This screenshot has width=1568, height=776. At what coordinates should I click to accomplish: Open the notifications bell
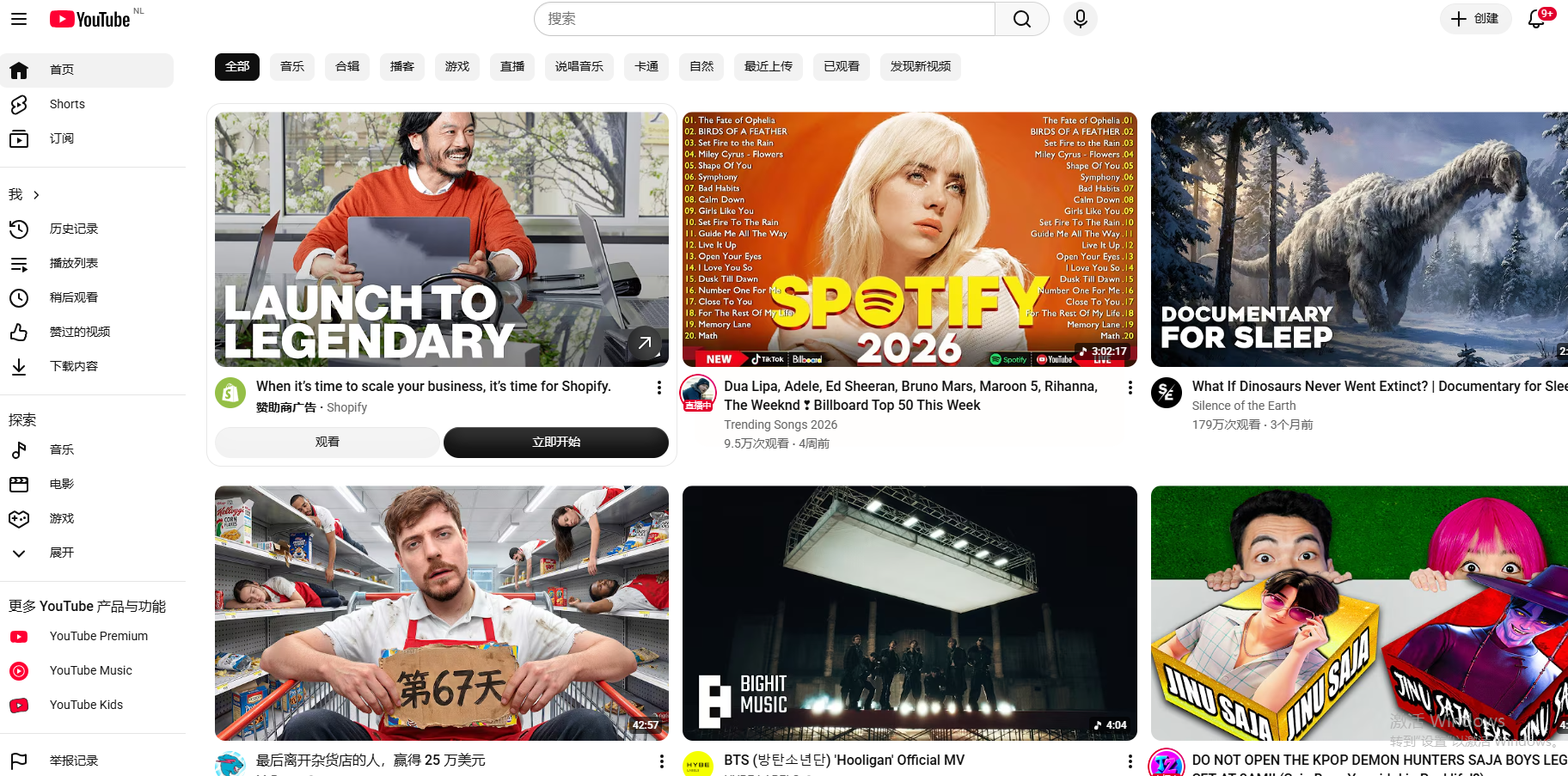pyautogui.click(x=1537, y=19)
